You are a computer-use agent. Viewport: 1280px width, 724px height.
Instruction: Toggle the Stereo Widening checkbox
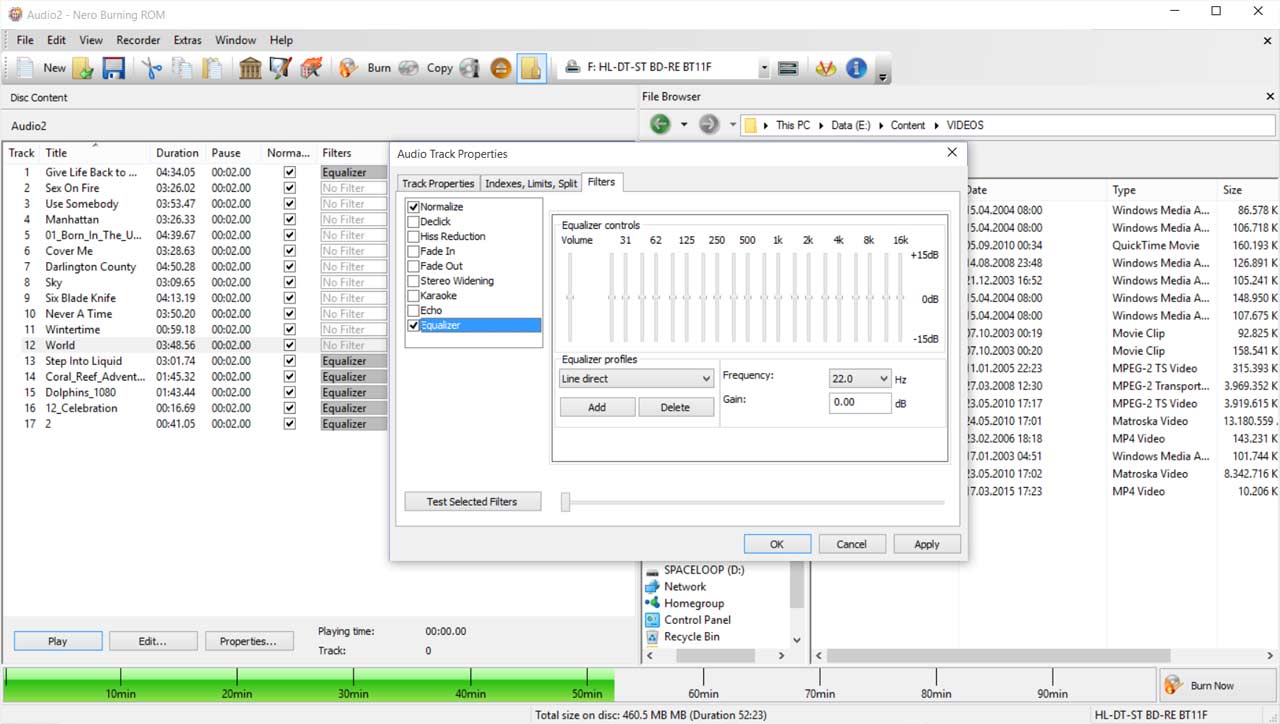pyautogui.click(x=414, y=281)
